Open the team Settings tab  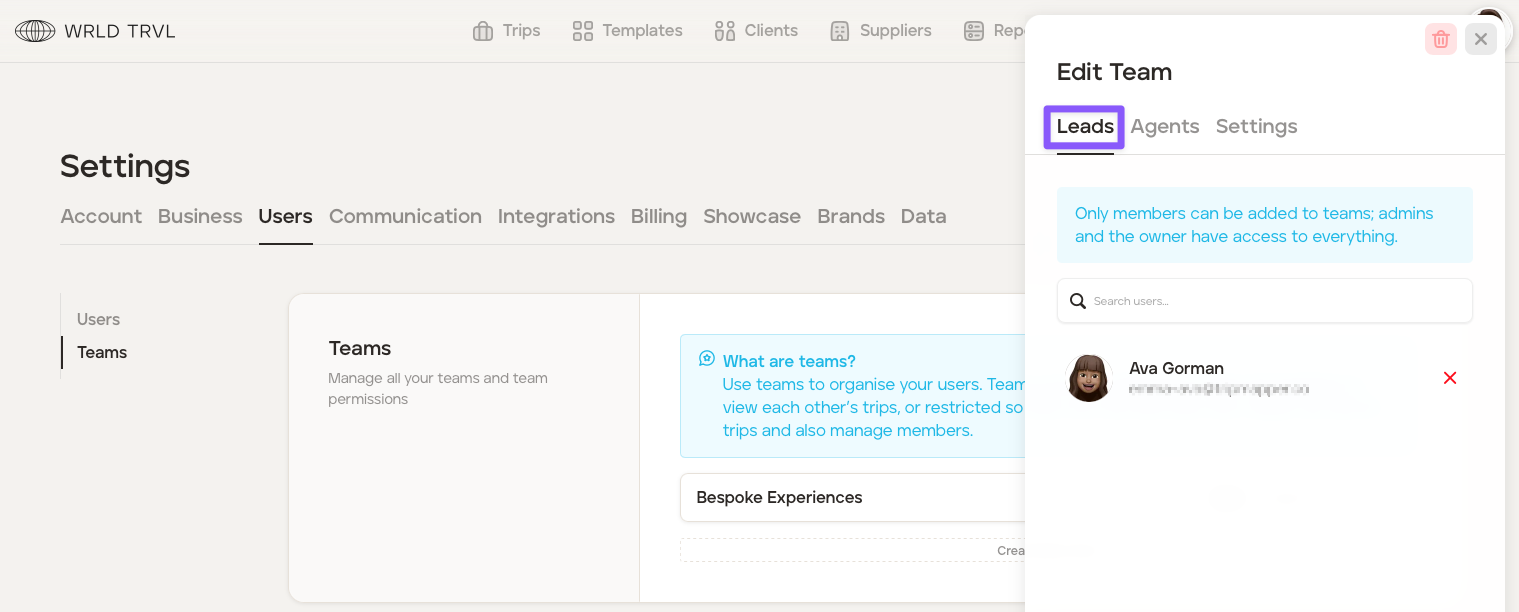pyautogui.click(x=1256, y=127)
